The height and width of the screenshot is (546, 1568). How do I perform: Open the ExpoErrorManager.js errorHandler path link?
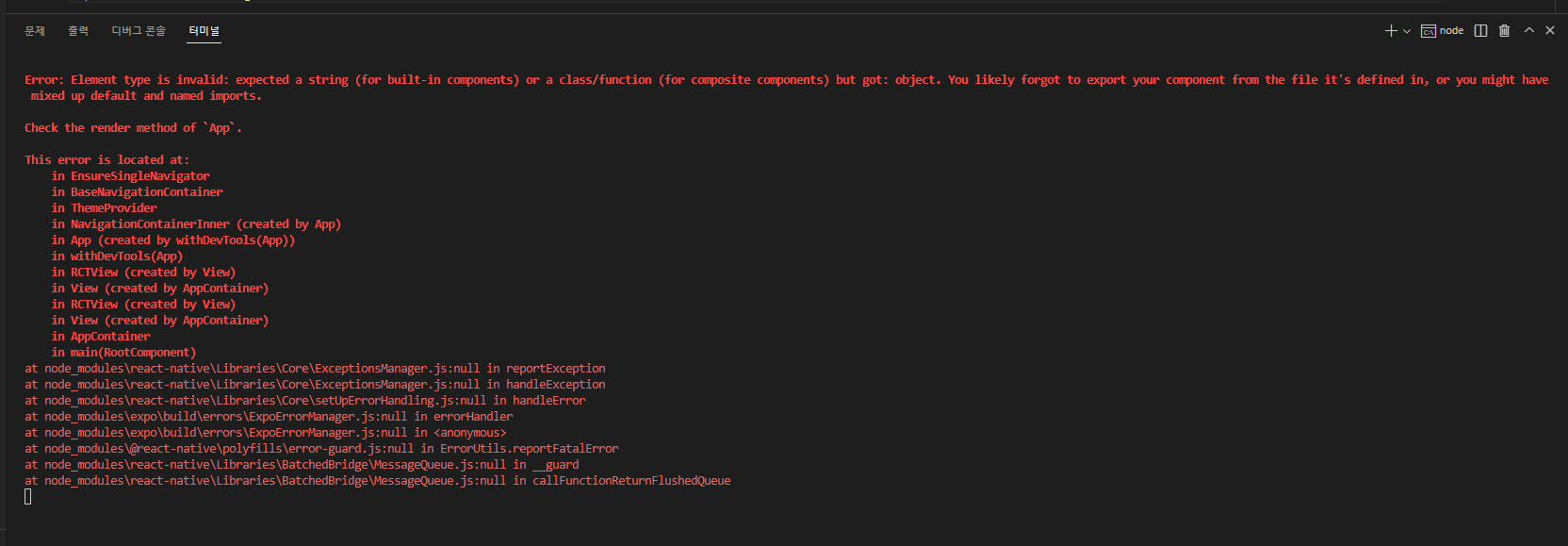[226, 417]
